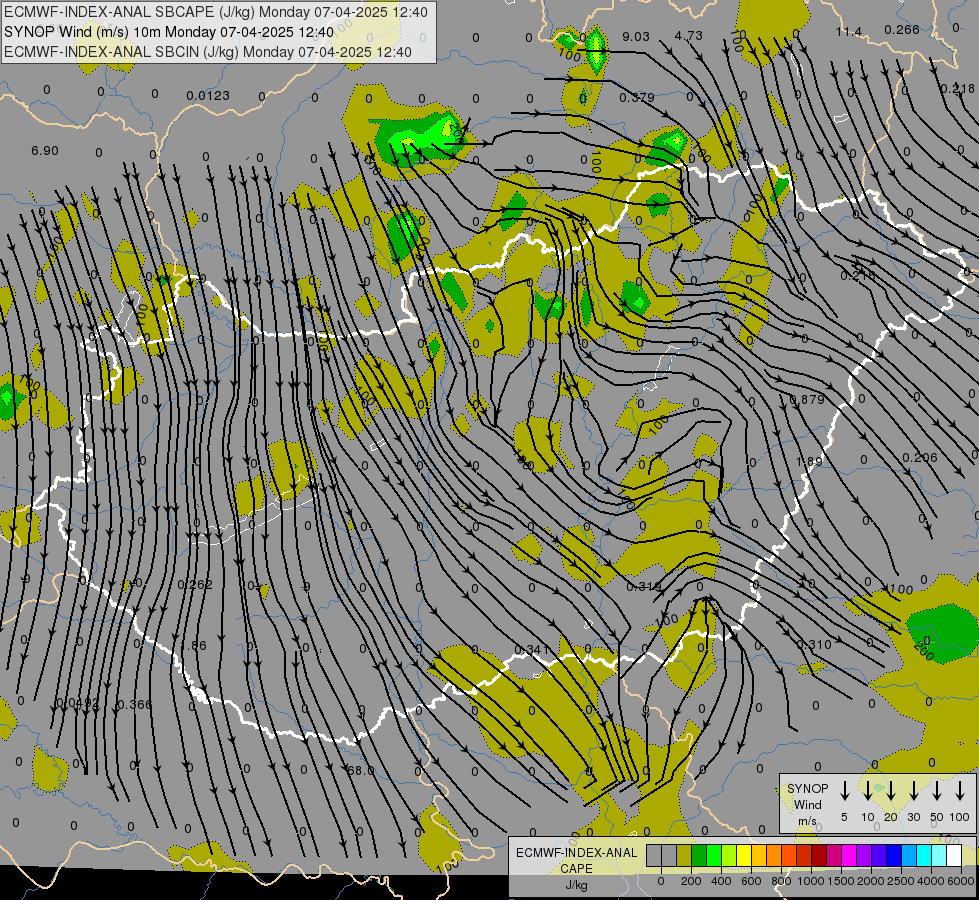Pick the lime yellow-green CAPE legend swatch
Image resolution: width=979 pixels, height=900 pixels.
coord(729,856)
